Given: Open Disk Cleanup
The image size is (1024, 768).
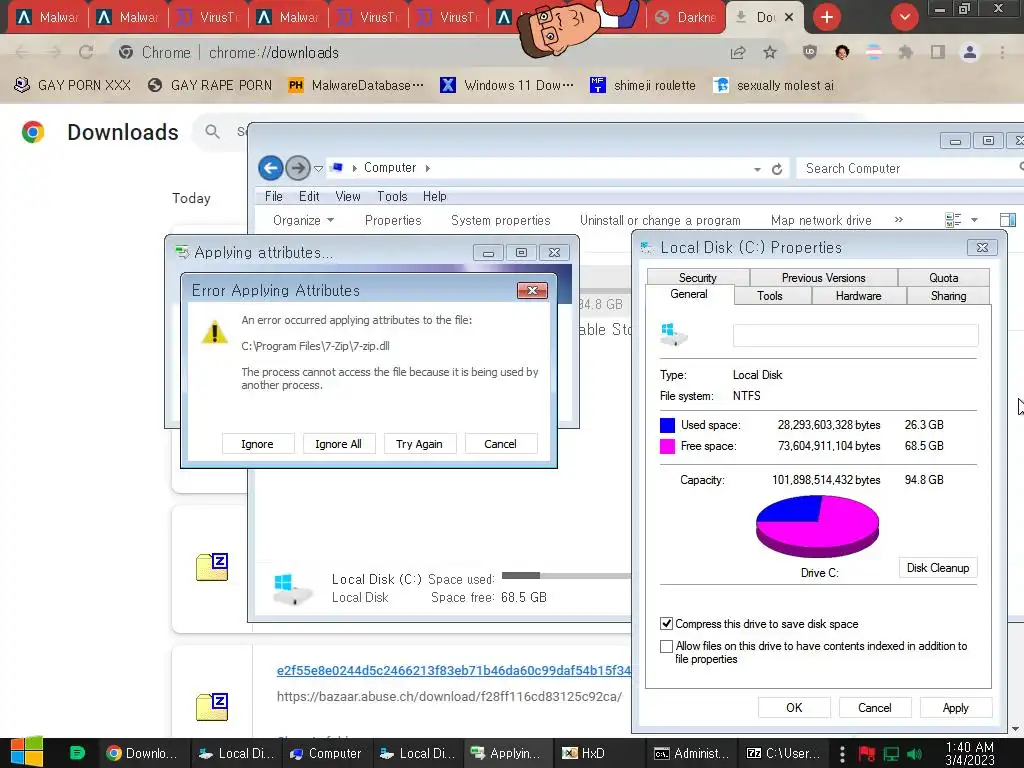Looking at the screenshot, I should point(938,568).
